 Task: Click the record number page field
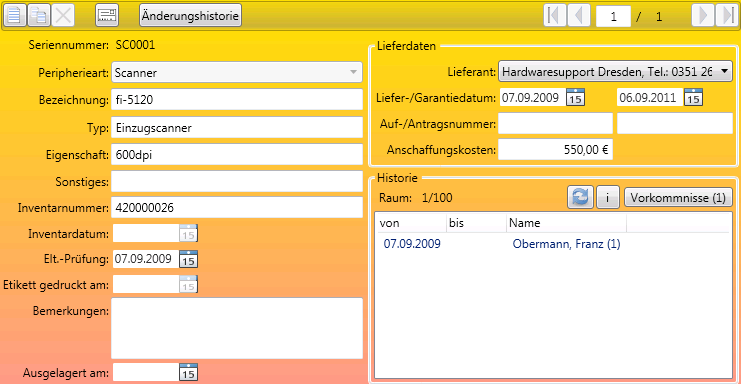point(613,17)
